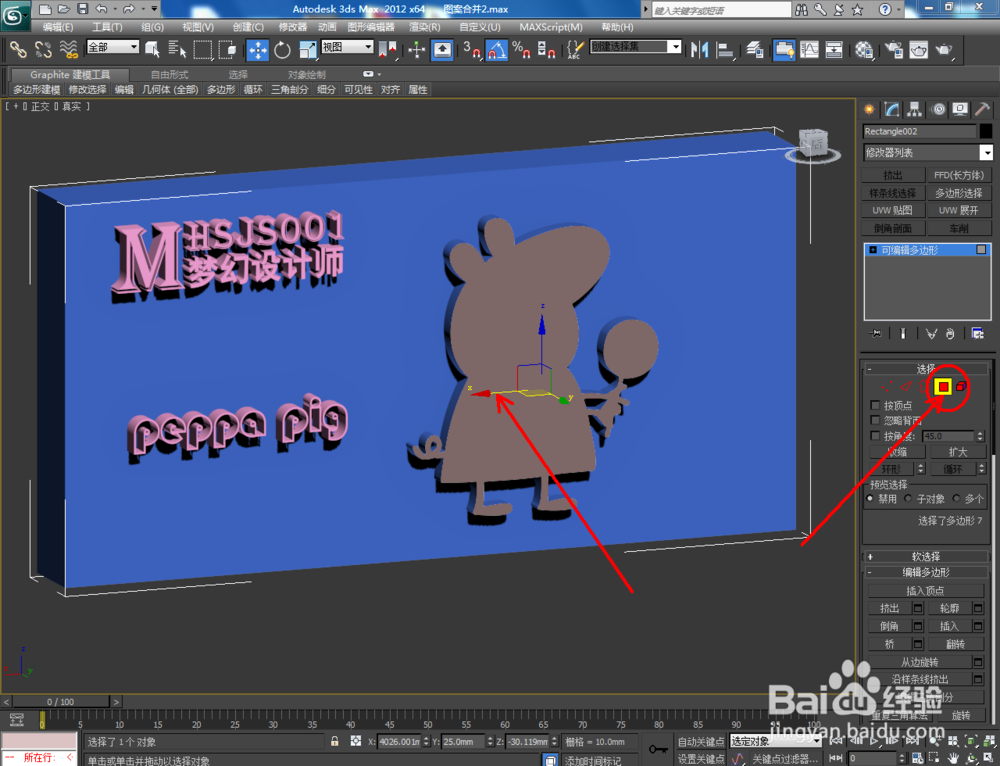Open the 视图 reference coordinate dropdown
This screenshot has height=766, width=1000.
(347, 47)
